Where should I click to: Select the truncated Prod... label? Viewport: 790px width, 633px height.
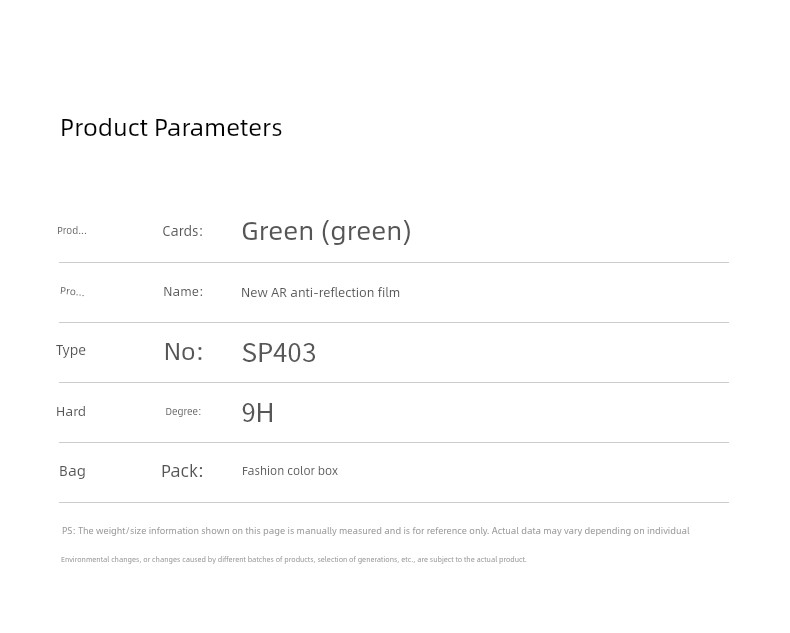tap(72, 230)
